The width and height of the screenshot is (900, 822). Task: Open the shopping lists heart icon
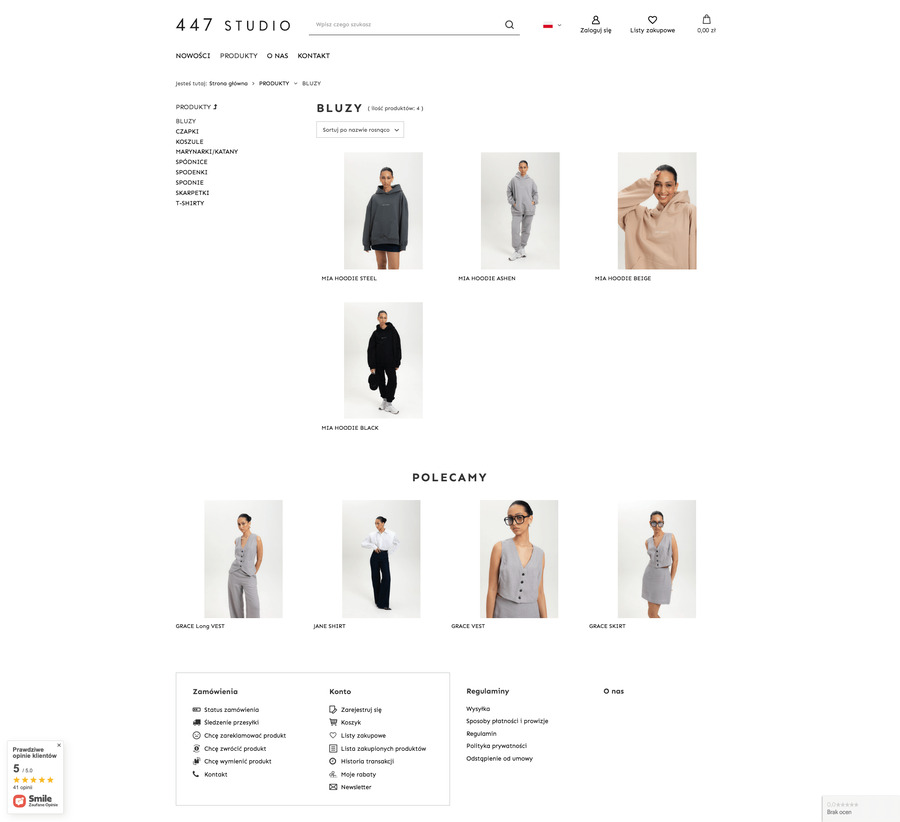point(652,20)
